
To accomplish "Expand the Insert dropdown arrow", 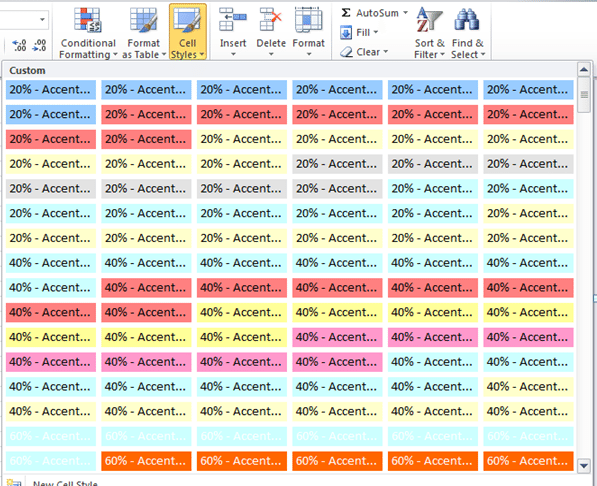I will click(233, 54).
